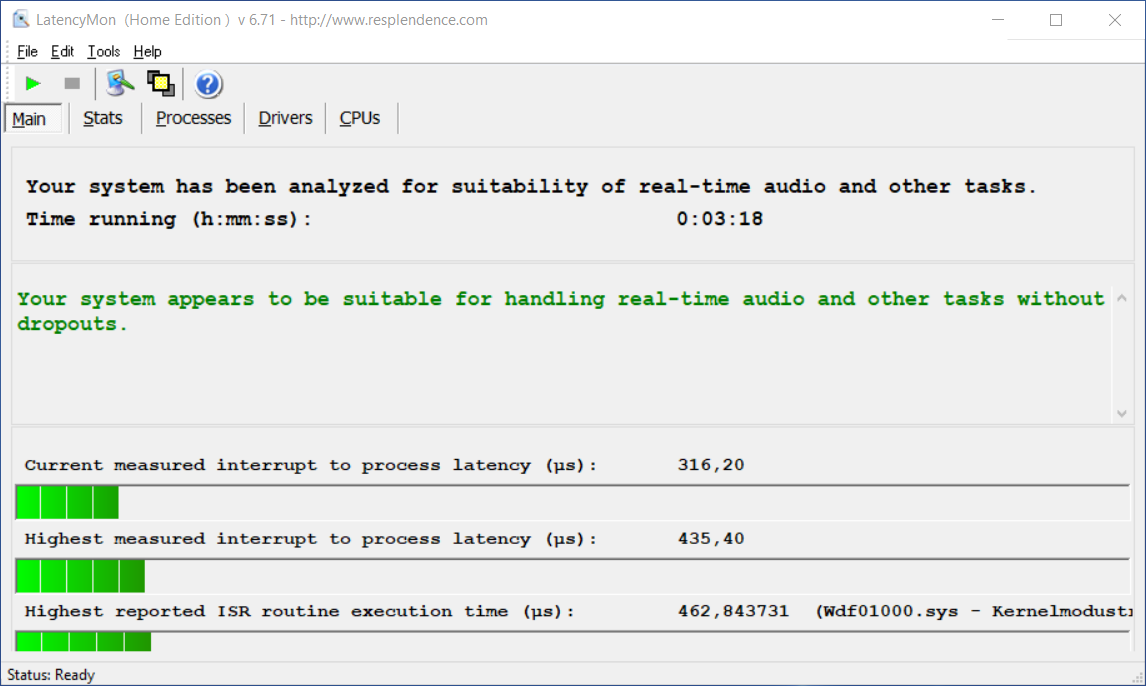Select the Main tab
This screenshot has width=1146, height=686.
(x=30, y=119)
